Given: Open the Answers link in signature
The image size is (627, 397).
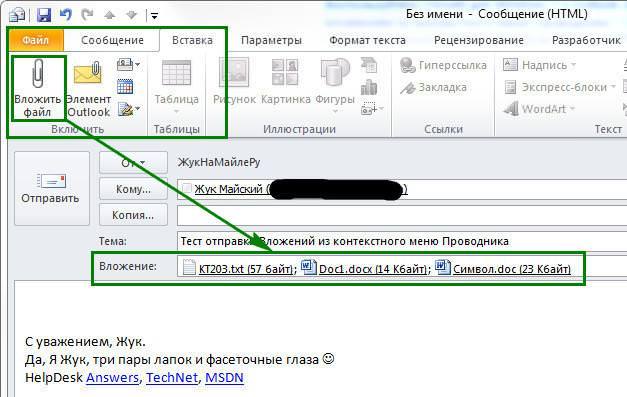Looking at the screenshot, I should (x=112, y=378).
